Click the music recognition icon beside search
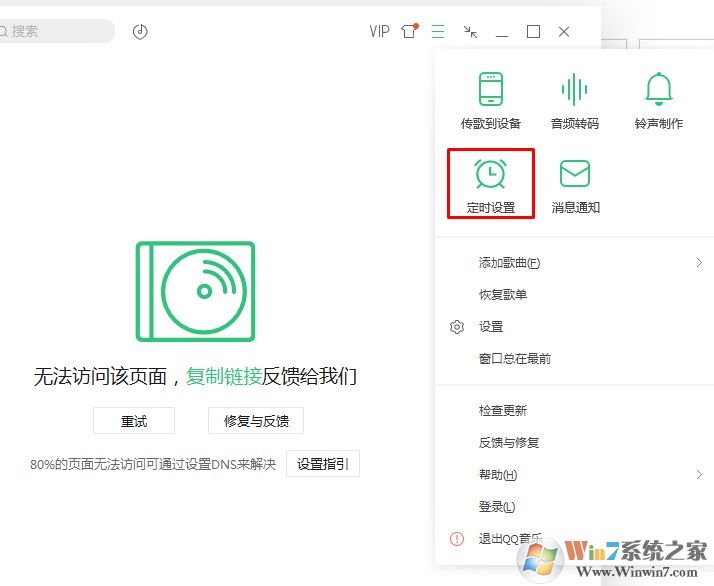The width and height of the screenshot is (714, 586). [x=140, y=31]
